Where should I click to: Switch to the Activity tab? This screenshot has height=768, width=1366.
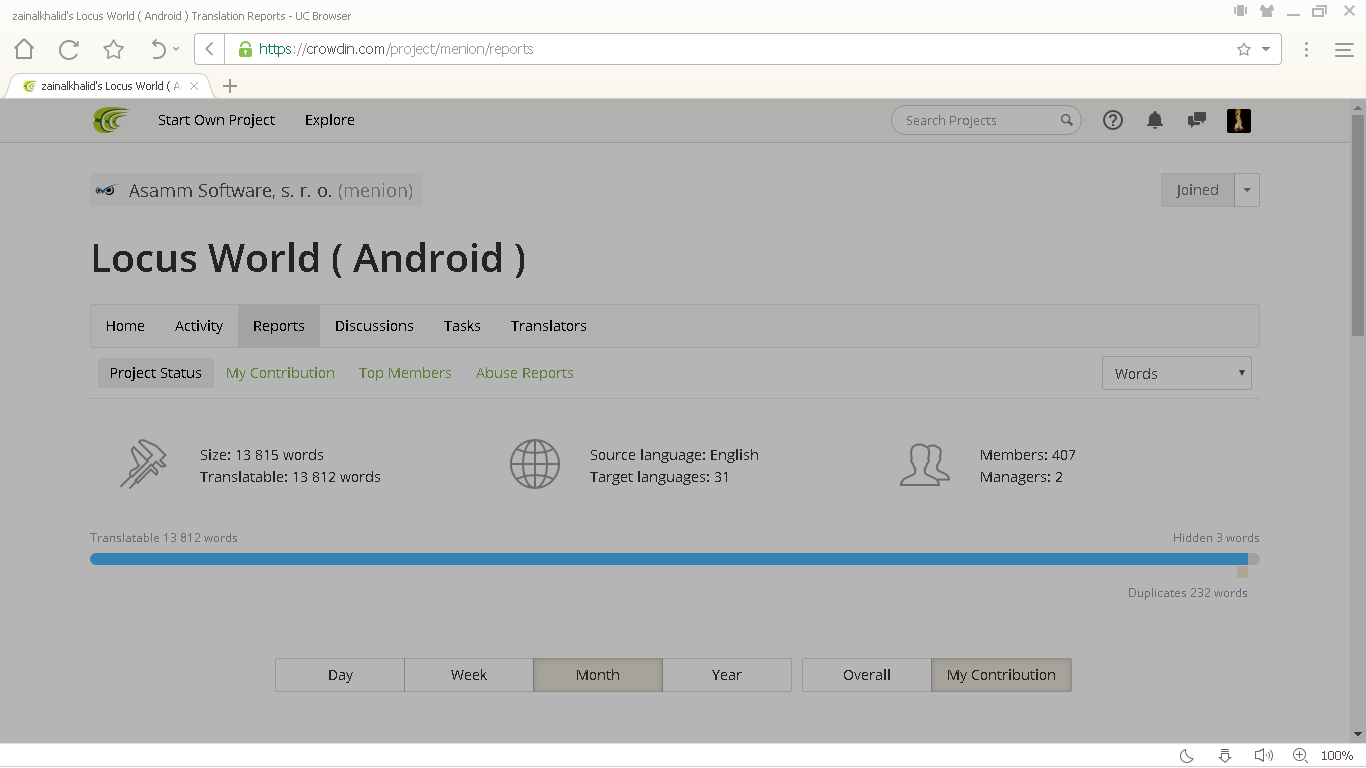[x=199, y=326]
